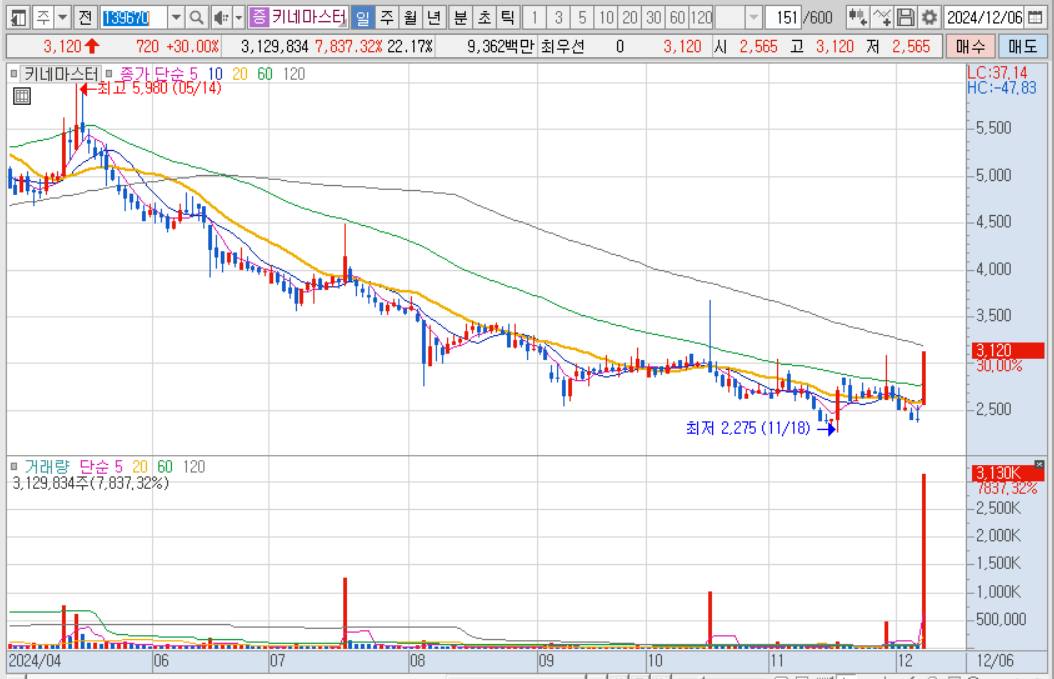Viewport: 1054px width, 679px height.
Task: Select interval 20 button
Action: click(630, 17)
